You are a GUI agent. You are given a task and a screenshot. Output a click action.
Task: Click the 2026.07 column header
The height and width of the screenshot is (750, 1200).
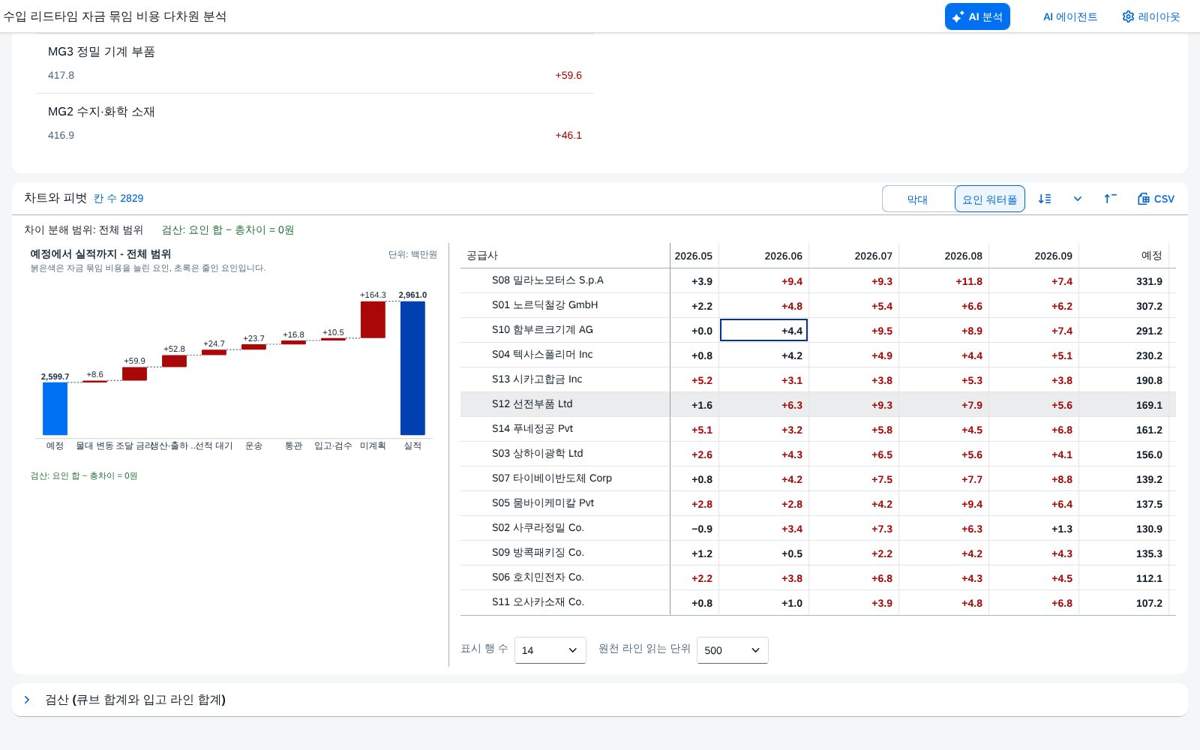[x=854, y=256]
